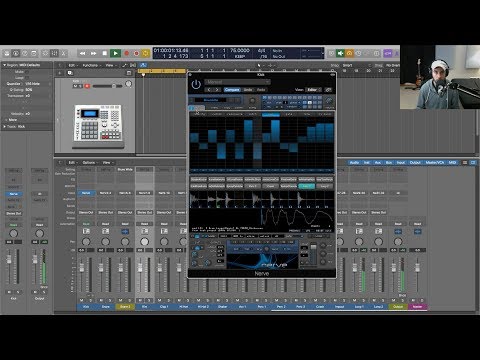Click the tempo value 76.0000 in LCD
Image resolution: width=480 pixels, height=360 pixels.
click(x=240, y=50)
